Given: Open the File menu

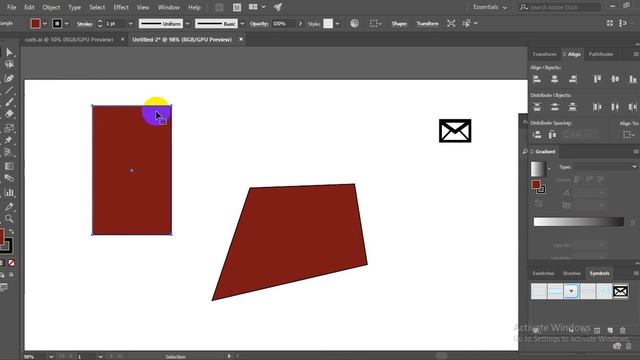Looking at the screenshot, I should [x=11, y=7].
